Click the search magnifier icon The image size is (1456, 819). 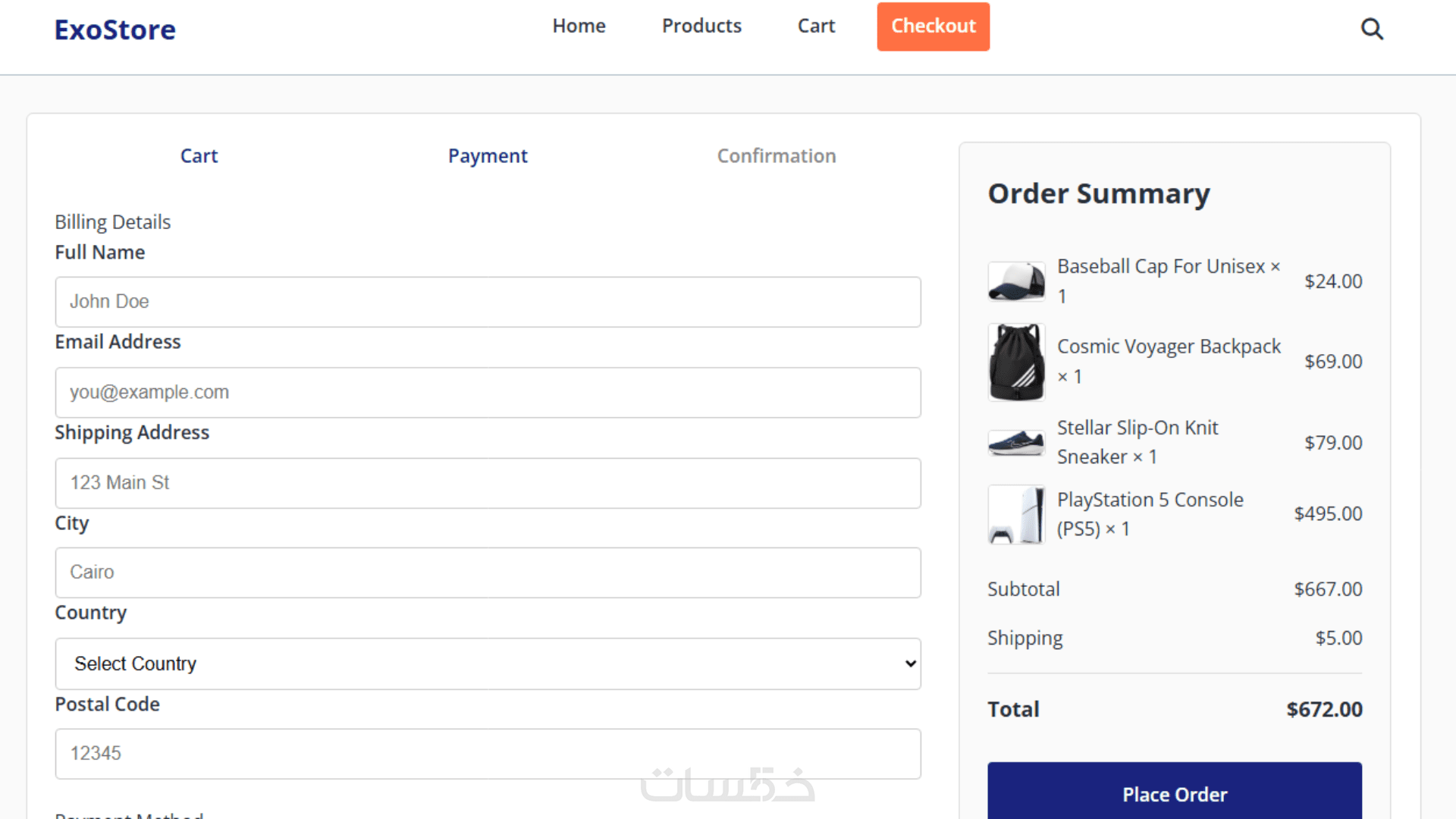pos(1372,29)
